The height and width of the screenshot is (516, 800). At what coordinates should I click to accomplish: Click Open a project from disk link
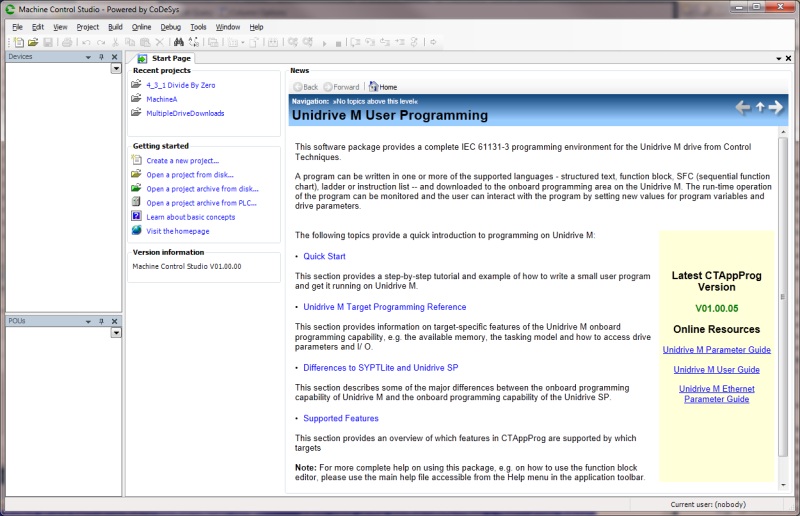190,175
